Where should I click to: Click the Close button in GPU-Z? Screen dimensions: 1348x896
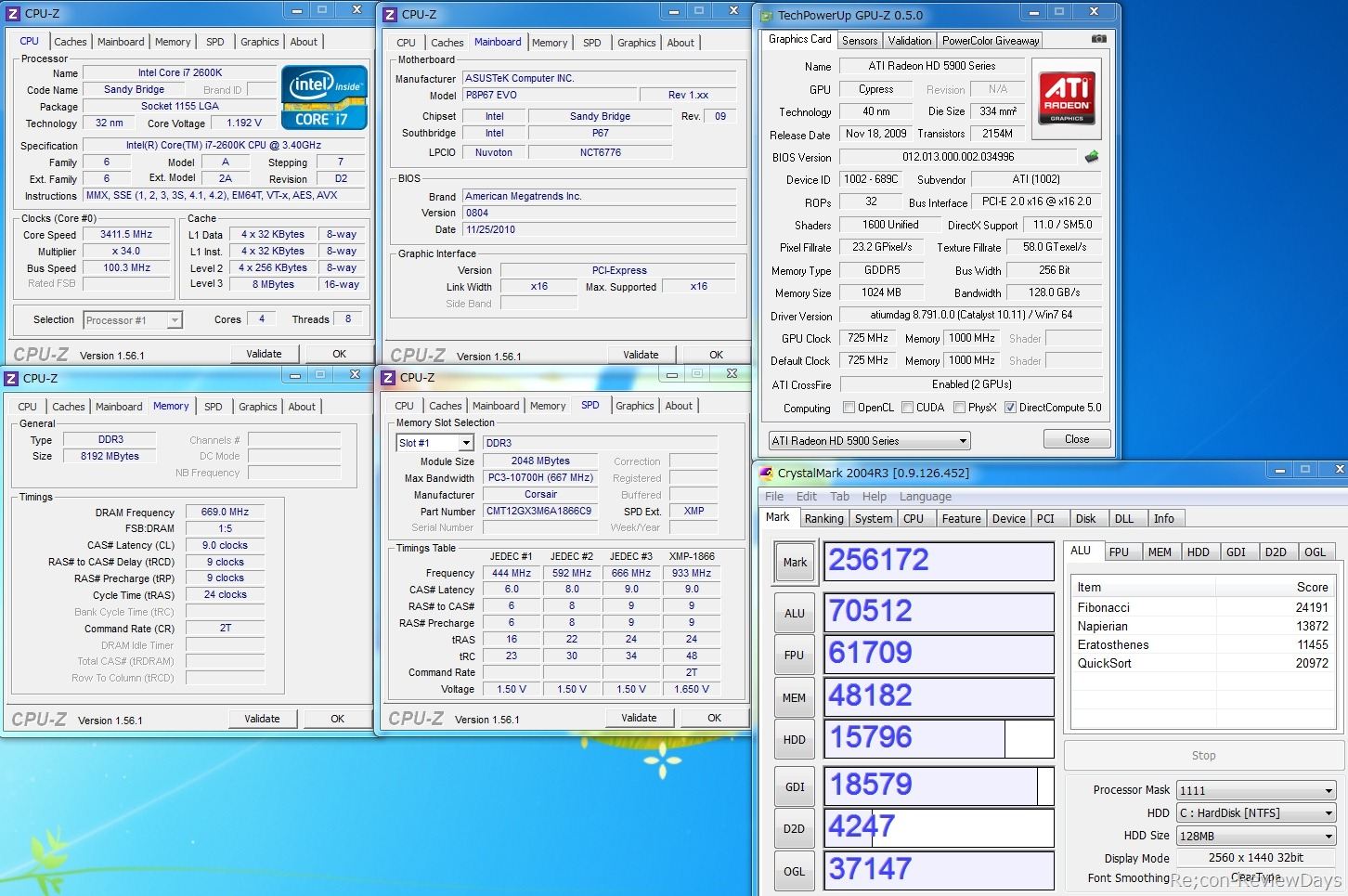tap(1077, 439)
